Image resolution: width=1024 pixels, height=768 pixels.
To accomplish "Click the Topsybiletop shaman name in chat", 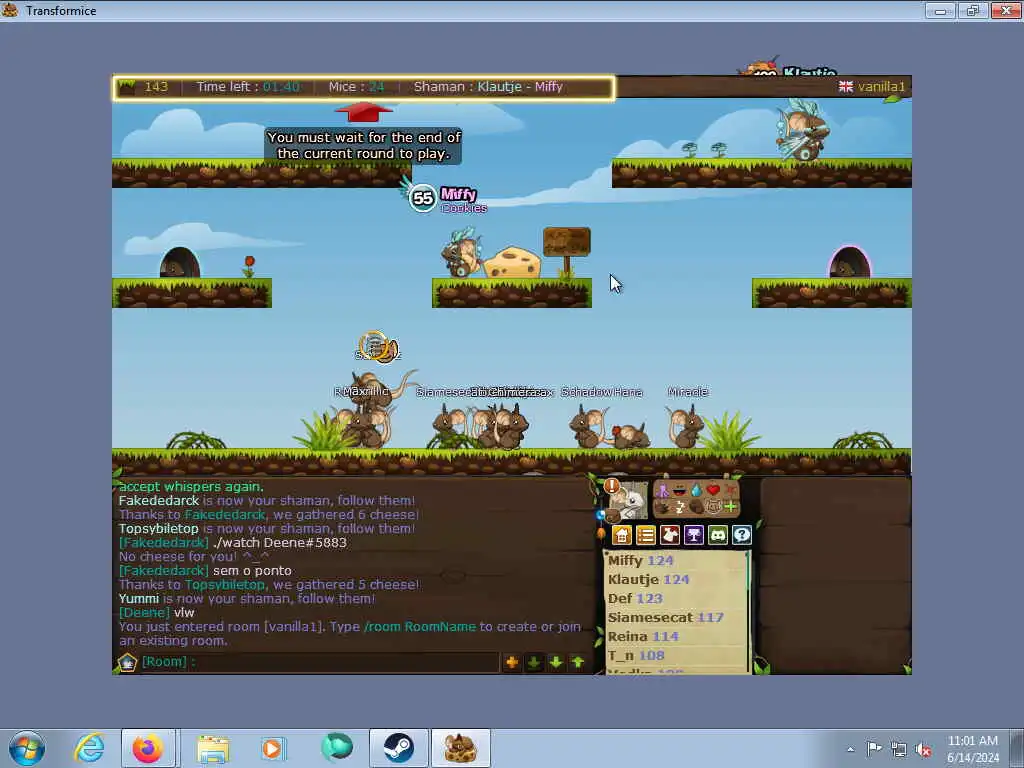I will click(159, 528).
